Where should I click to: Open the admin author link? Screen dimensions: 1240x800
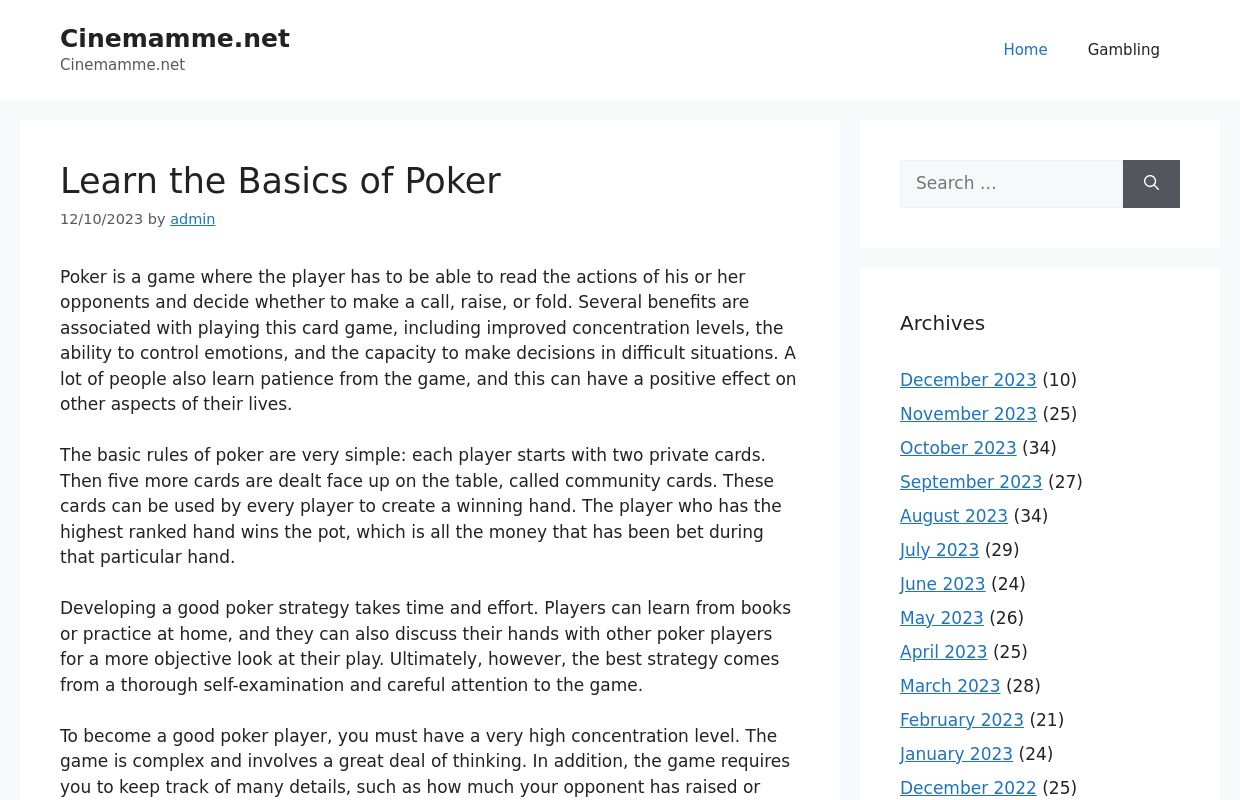192,219
